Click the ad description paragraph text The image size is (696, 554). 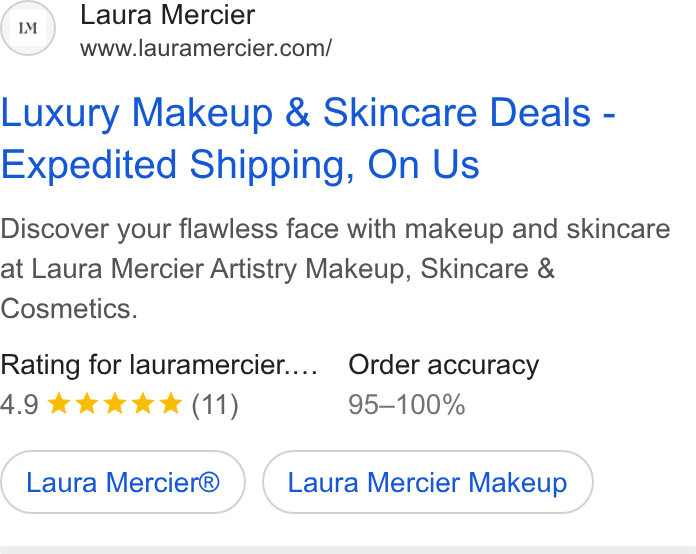click(335, 269)
